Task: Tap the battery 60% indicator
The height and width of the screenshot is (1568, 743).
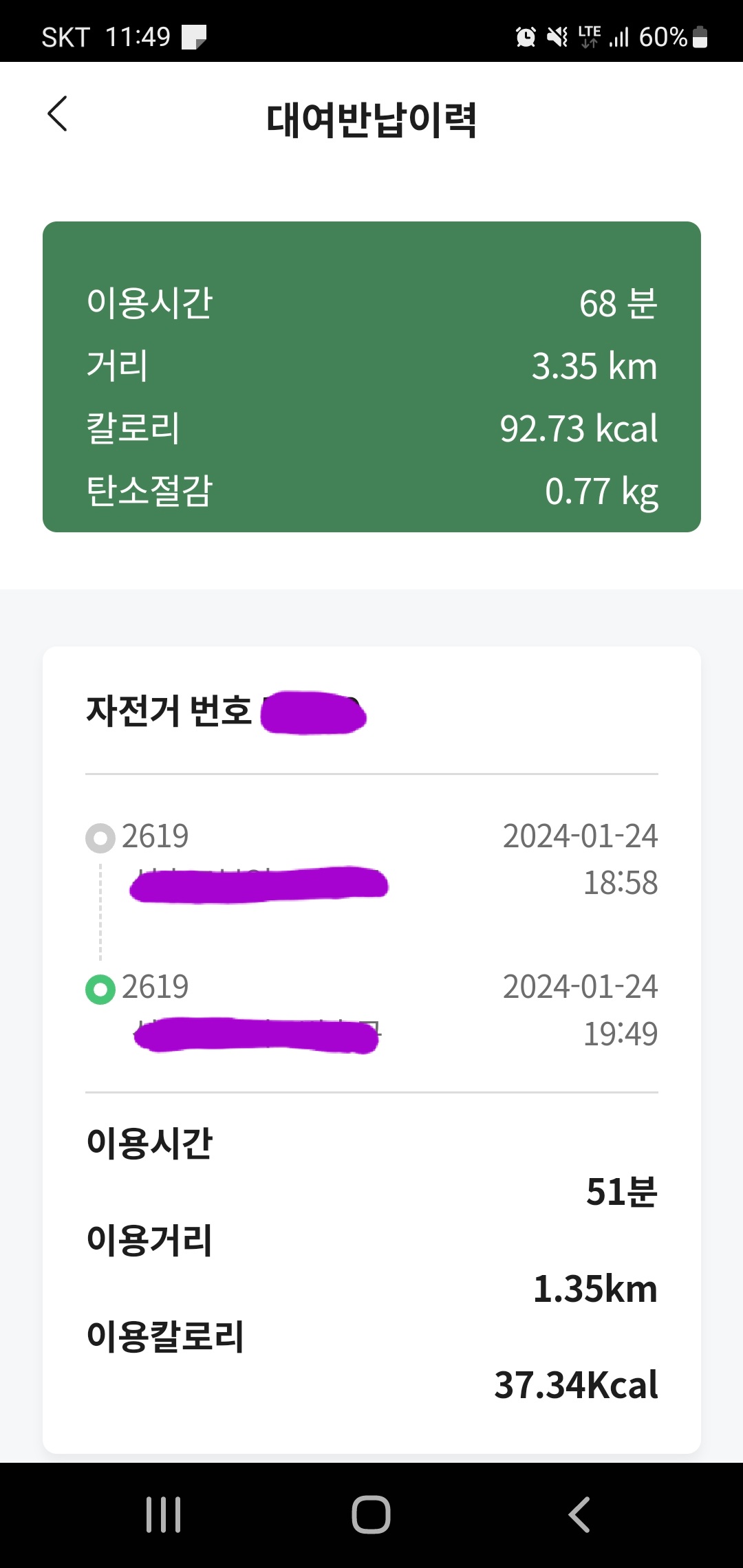Action: pos(673,36)
